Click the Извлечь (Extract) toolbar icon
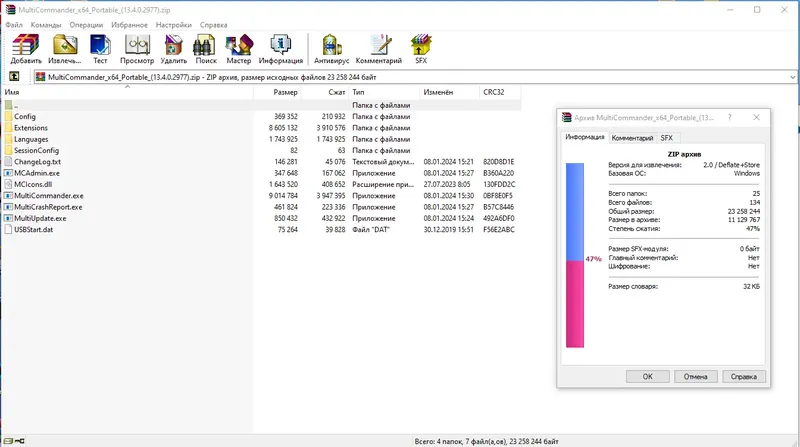Screen dimensions: 800x447 click(x=65, y=45)
